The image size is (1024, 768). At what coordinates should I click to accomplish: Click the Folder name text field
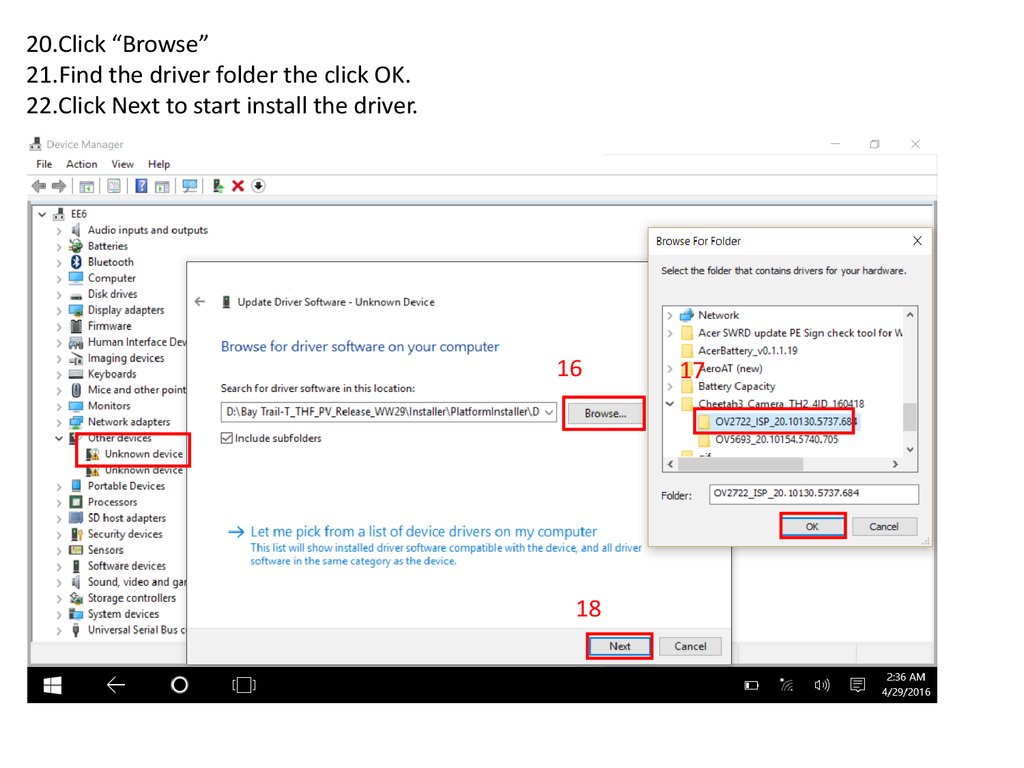[814, 494]
